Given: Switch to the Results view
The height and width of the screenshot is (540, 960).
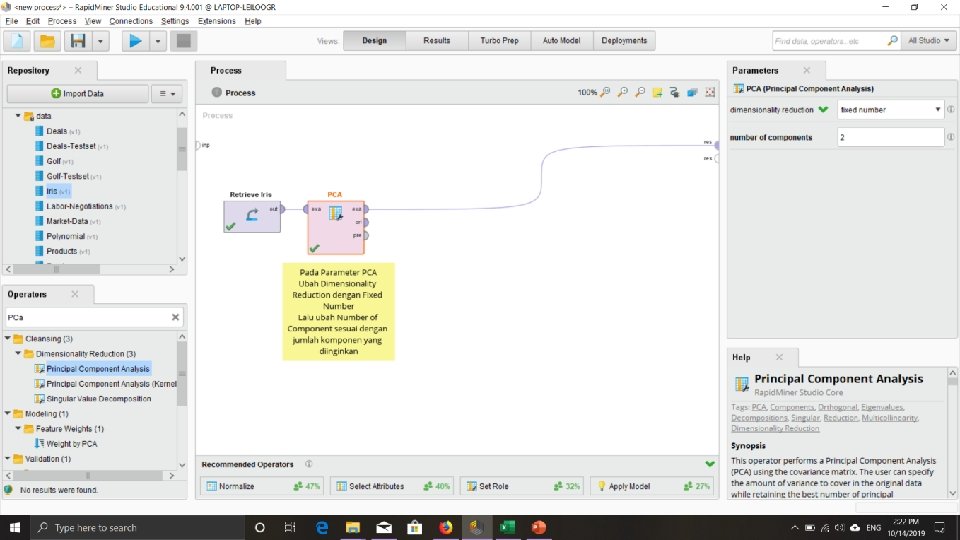Looking at the screenshot, I should click(x=437, y=40).
